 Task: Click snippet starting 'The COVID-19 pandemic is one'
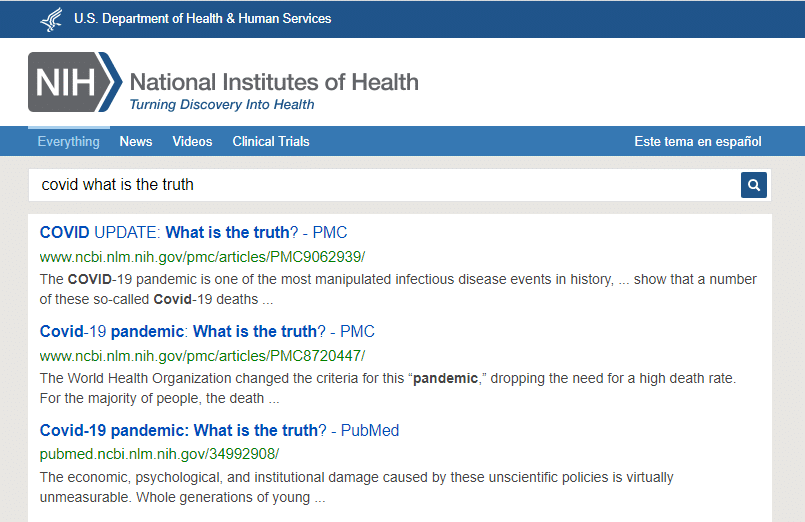click(398, 289)
